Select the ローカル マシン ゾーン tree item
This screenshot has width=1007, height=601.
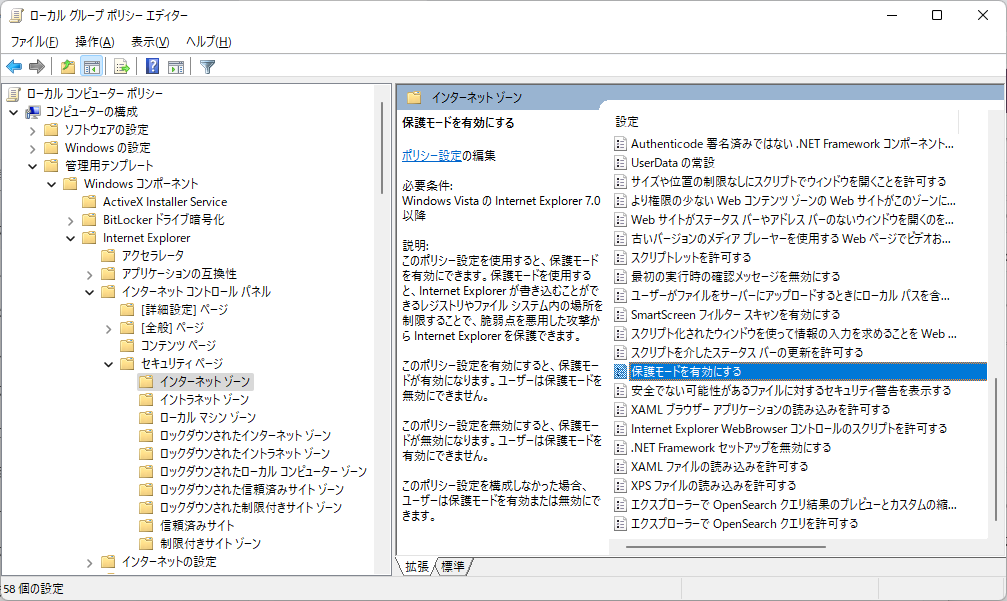click(207, 417)
